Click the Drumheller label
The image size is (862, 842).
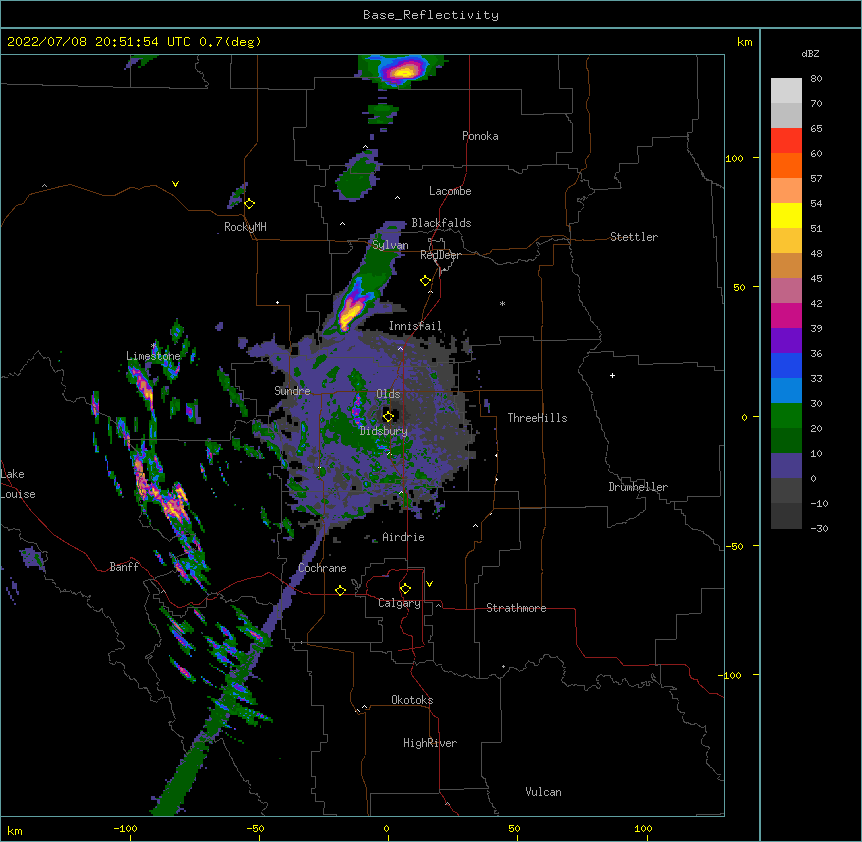point(638,487)
